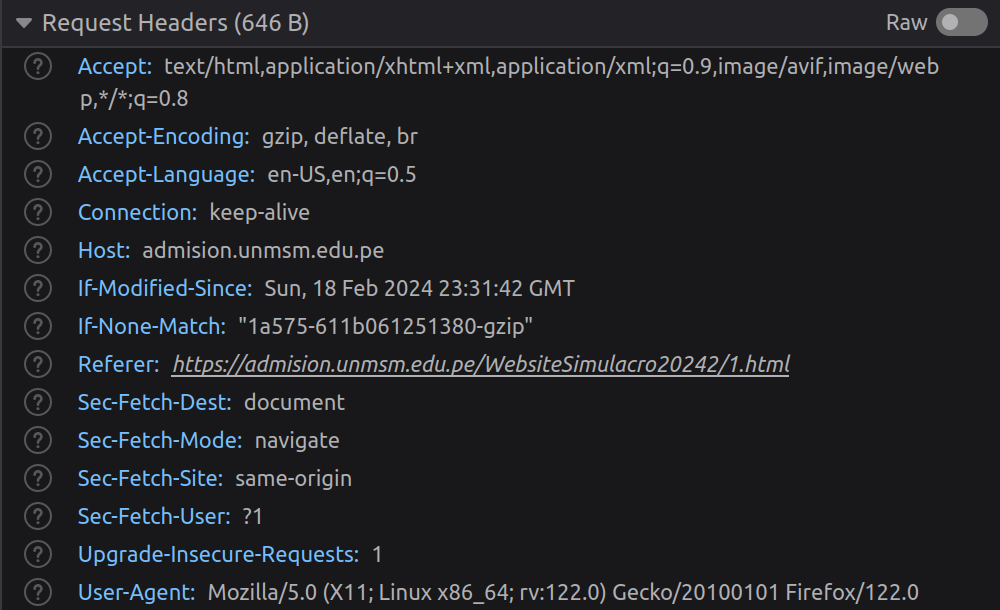Viewport: 1000px width, 610px height.
Task: Click help icon beside Upgrade-Insecure-Requests
Action: [x=37, y=554]
